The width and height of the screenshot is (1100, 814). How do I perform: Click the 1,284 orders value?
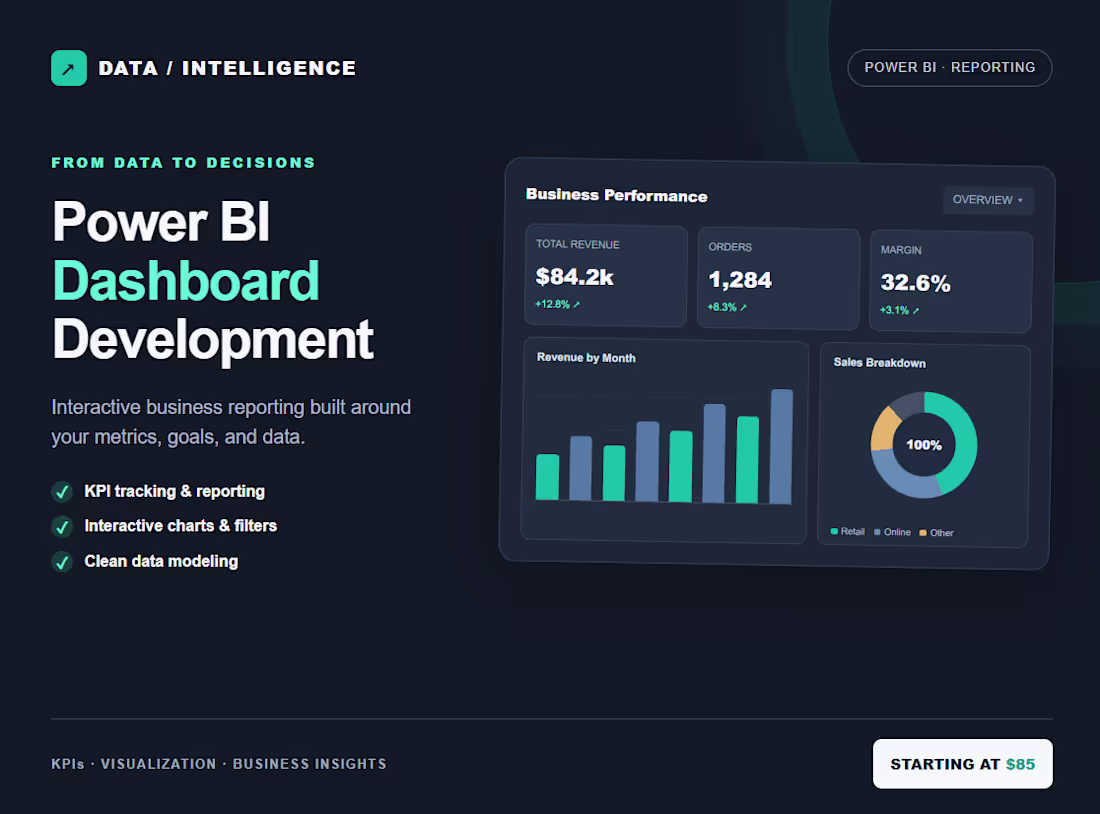pos(740,280)
